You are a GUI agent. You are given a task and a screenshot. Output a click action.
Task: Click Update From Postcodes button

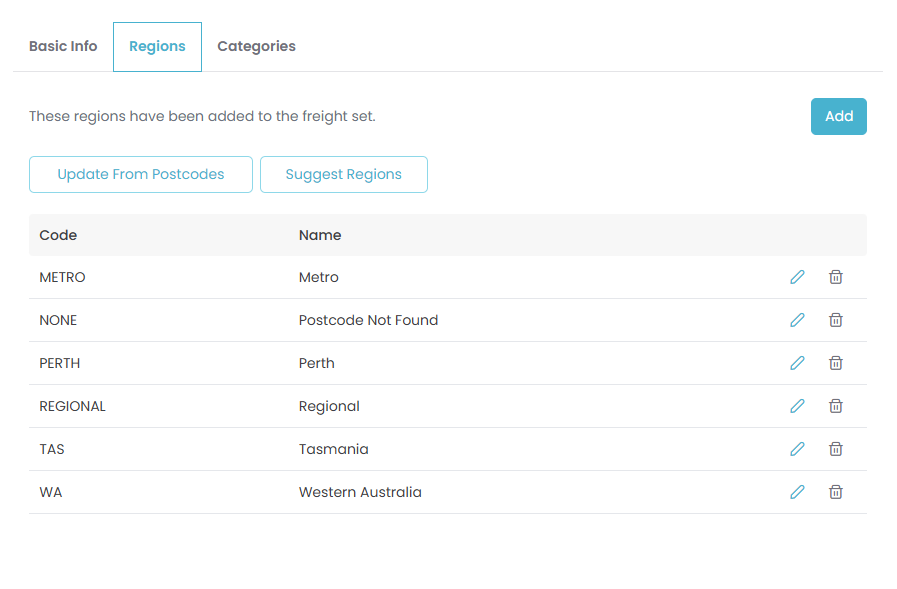(x=141, y=174)
